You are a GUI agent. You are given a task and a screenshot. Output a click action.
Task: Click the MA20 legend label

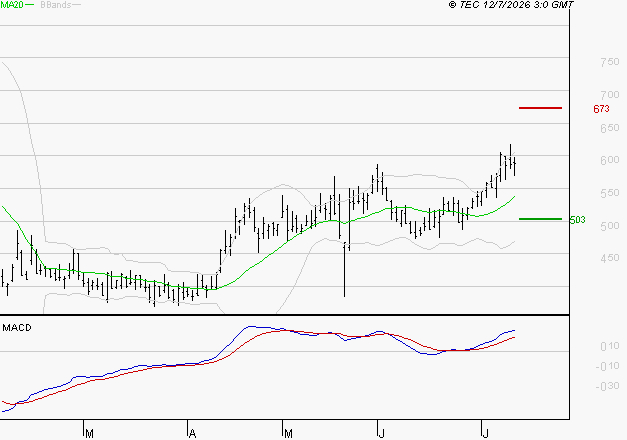[x=12, y=5]
